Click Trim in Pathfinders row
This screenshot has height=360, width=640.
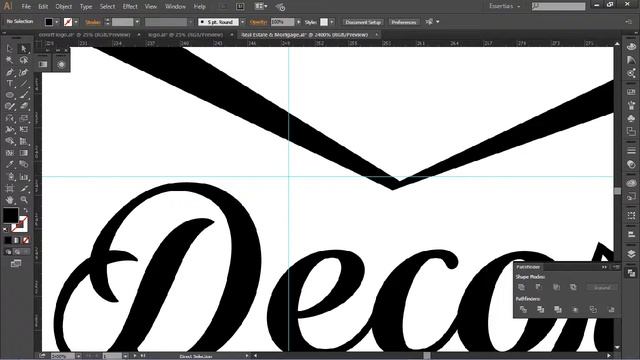point(541,310)
